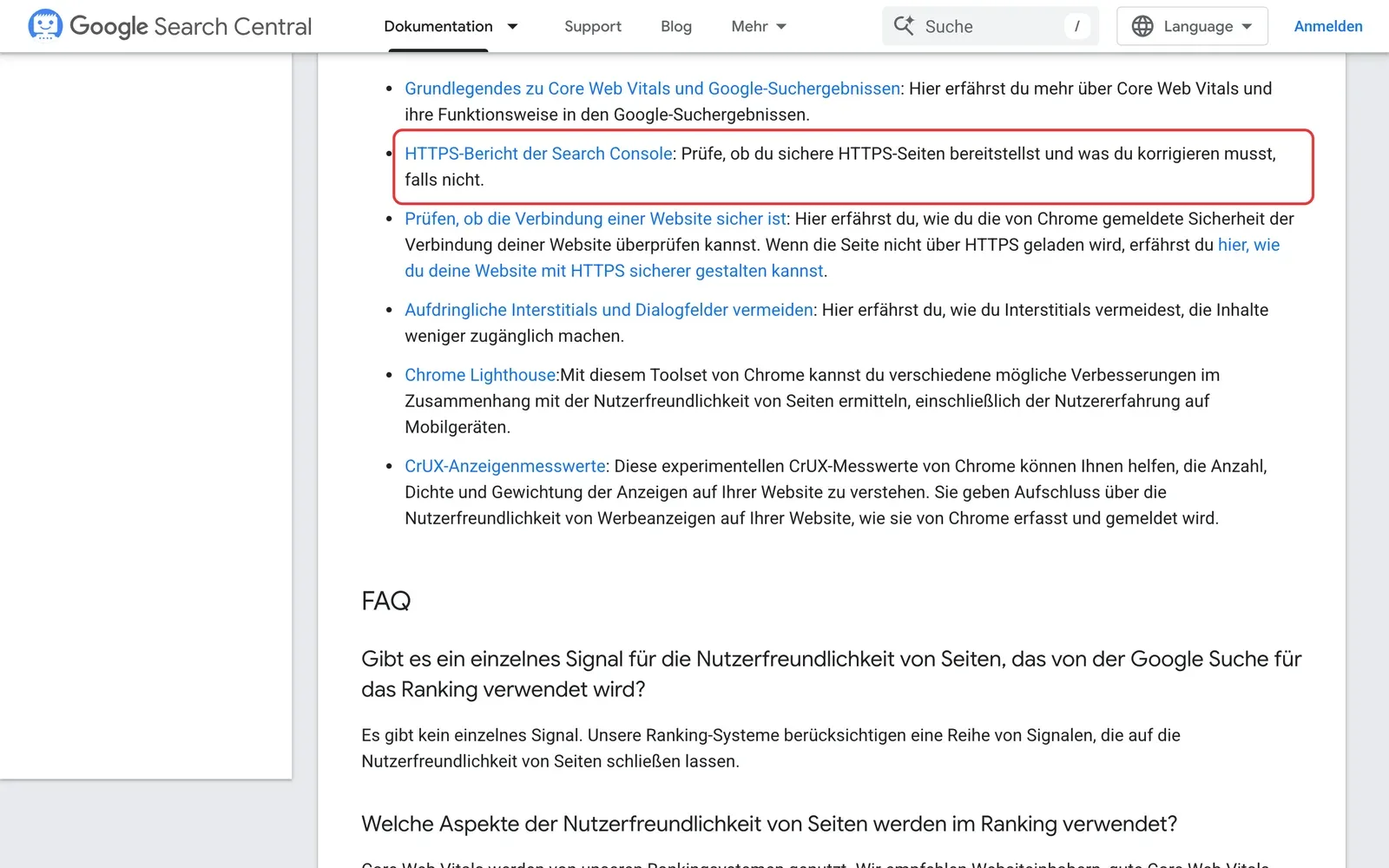Open Prüfen, ob die Verbindung sicher ist link
This screenshot has height=868, width=1389.
(x=596, y=219)
